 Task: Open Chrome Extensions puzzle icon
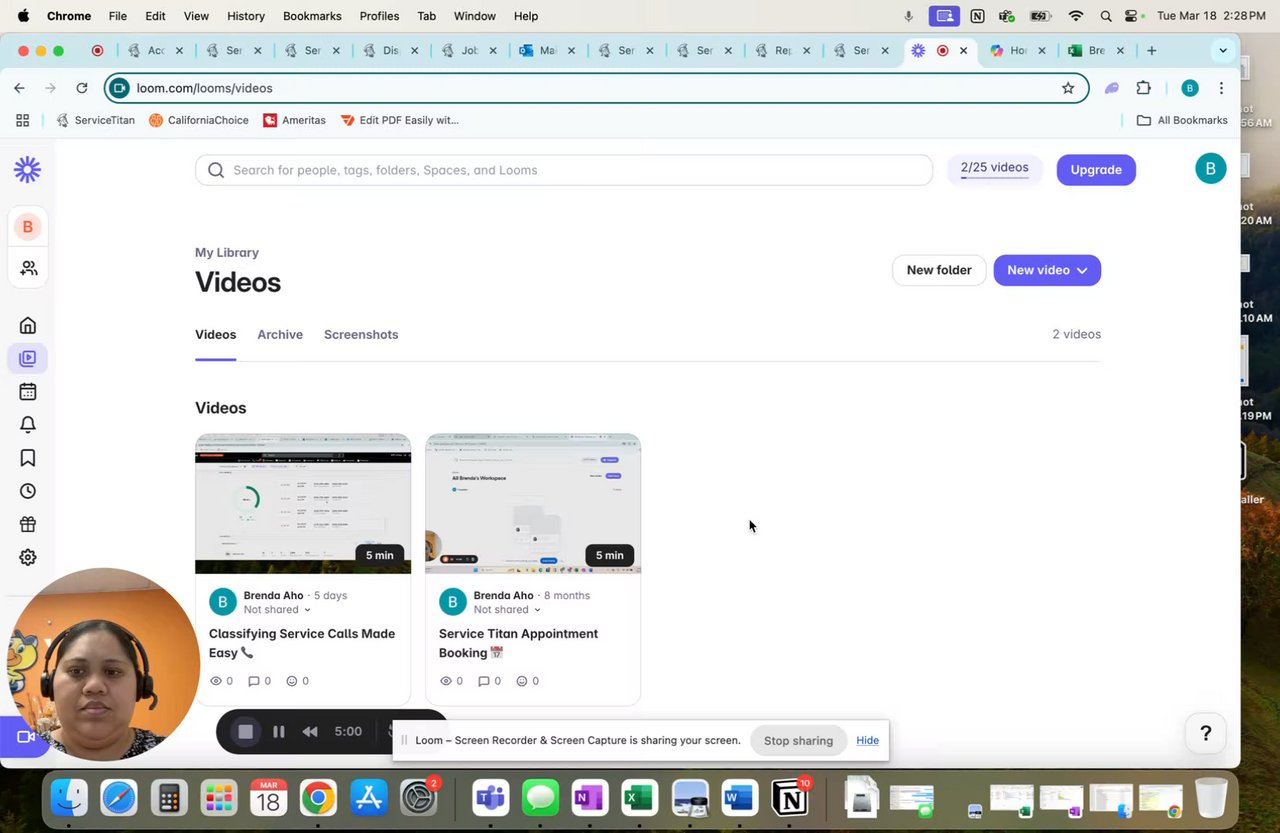point(1144,88)
